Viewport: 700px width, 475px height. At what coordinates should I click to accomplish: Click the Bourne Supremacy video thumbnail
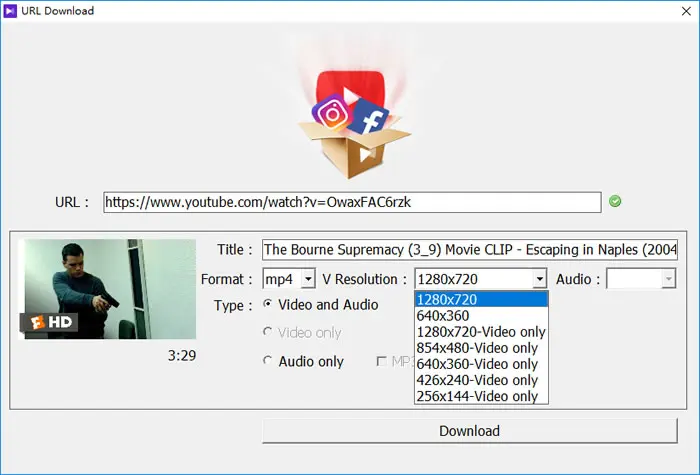point(107,289)
